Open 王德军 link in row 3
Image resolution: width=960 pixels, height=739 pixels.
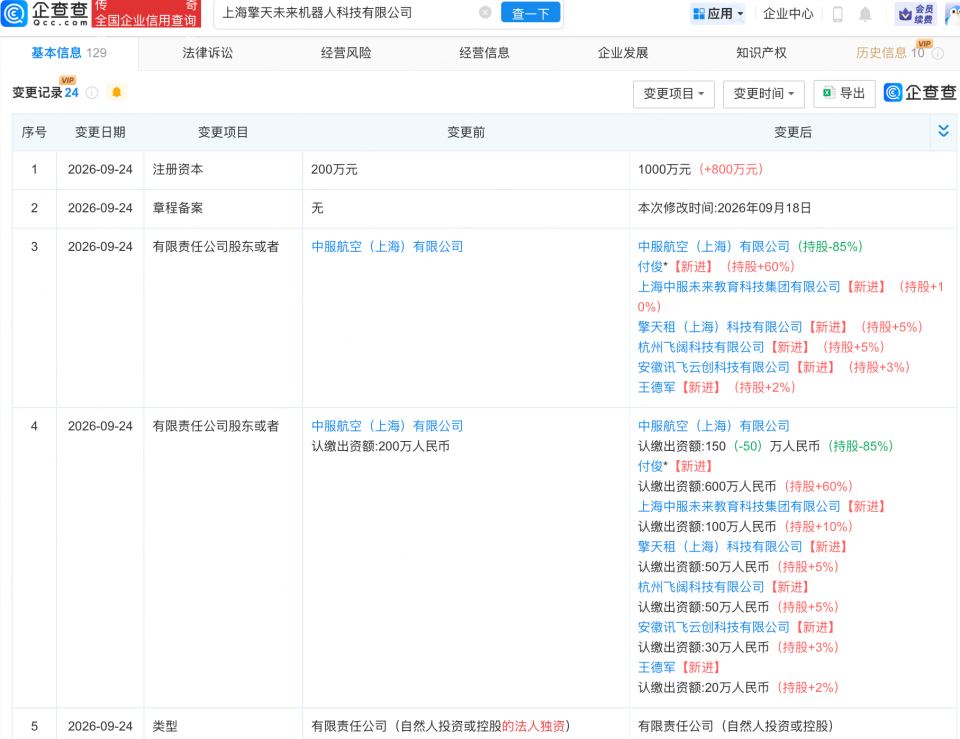coord(656,388)
